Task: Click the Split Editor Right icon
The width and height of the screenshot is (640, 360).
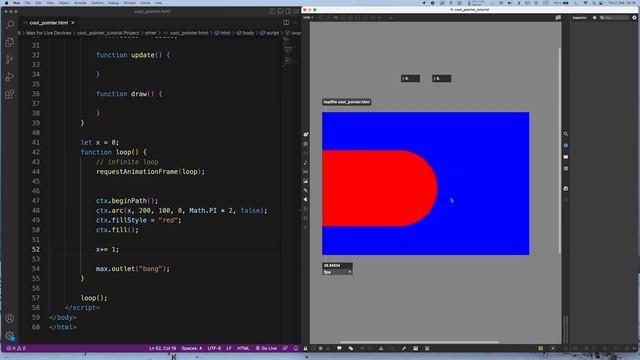Action: click(x=286, y=23)
